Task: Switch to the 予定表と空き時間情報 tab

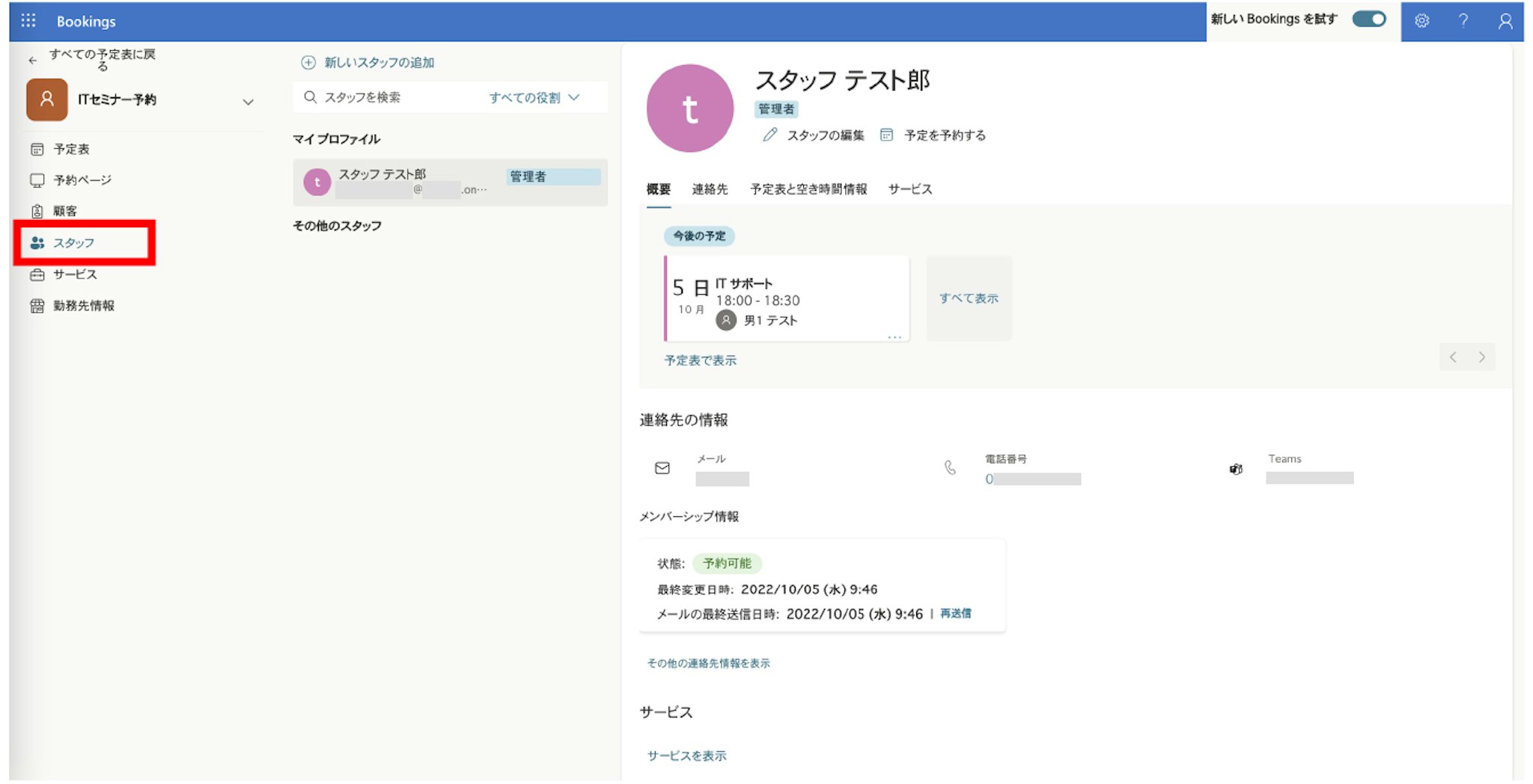Action: tap(808, 189)
